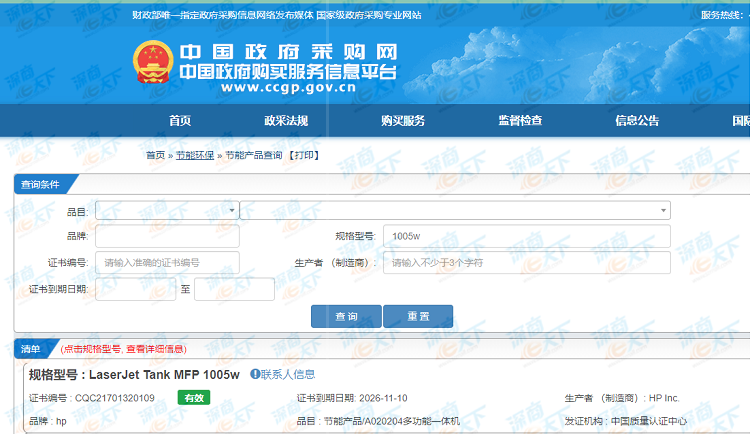Click 节能产品/A020204多功能一体机 category text
750x434 pixels.
[392, 421]
